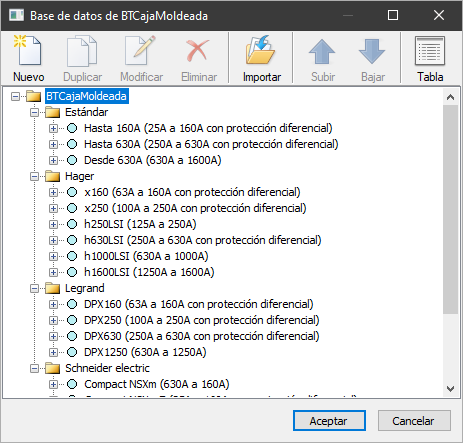Viewport: 463px width, 443px height.
Task: Select 'h1600LSI (1250A a 1600A)' row
Action: 149,272
